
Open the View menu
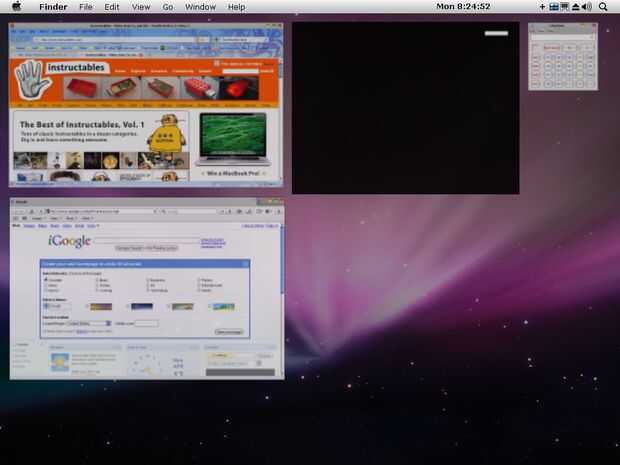tap(141, 7)
